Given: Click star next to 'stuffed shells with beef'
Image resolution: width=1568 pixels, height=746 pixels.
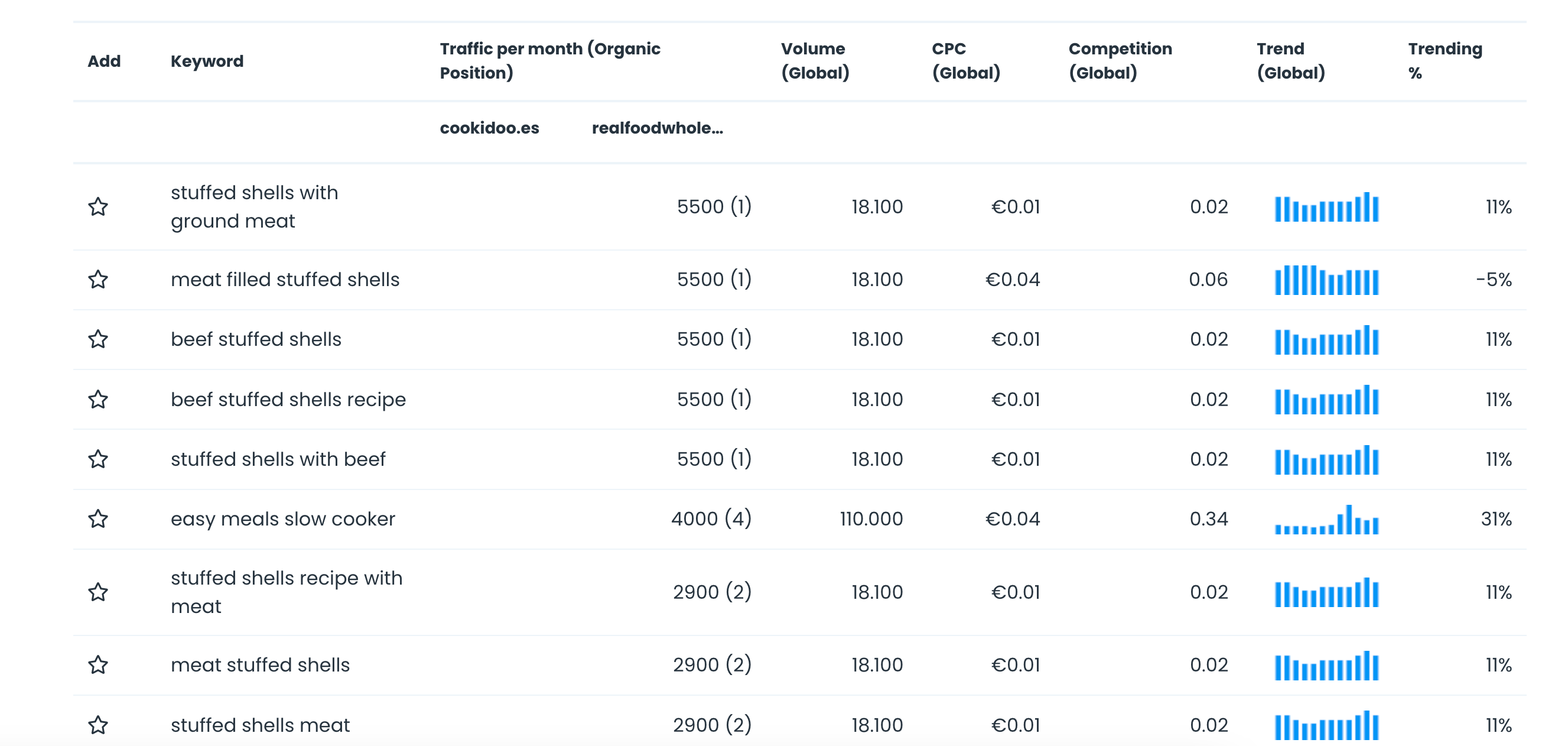Looking at the screenshot, I should 98,459.
